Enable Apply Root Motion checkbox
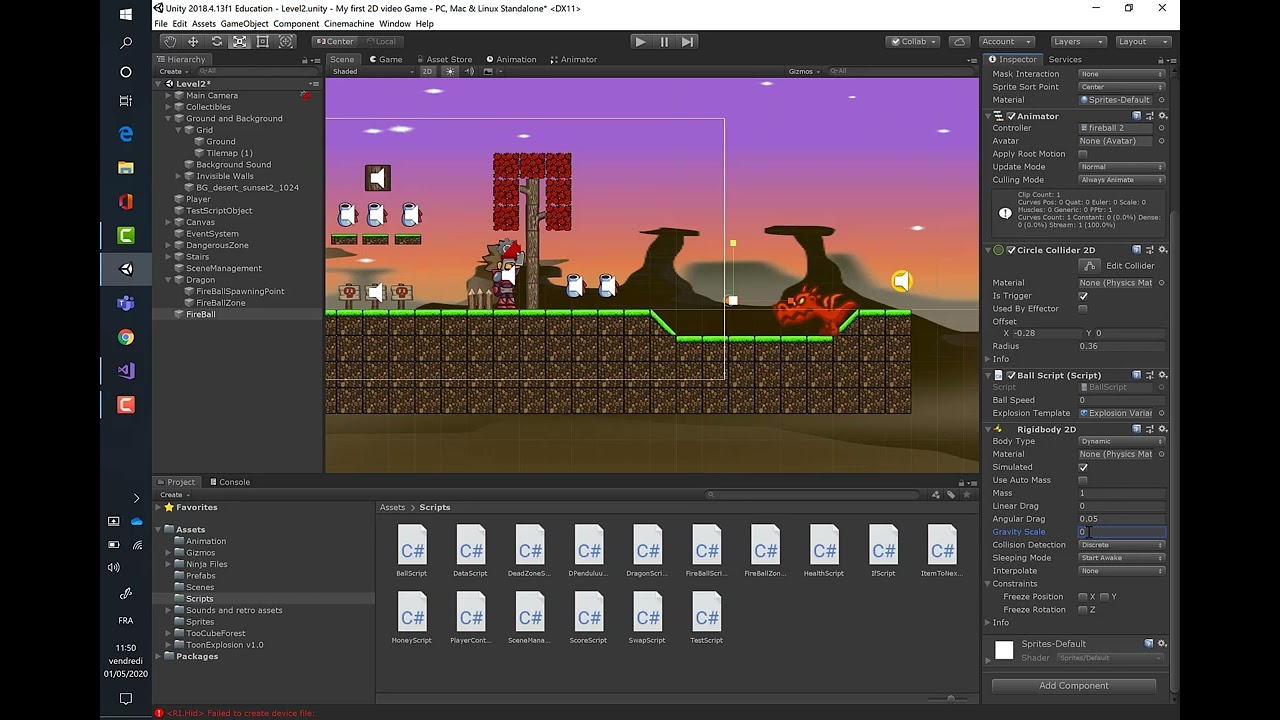1280x720 pixels. pos(1083,154)
